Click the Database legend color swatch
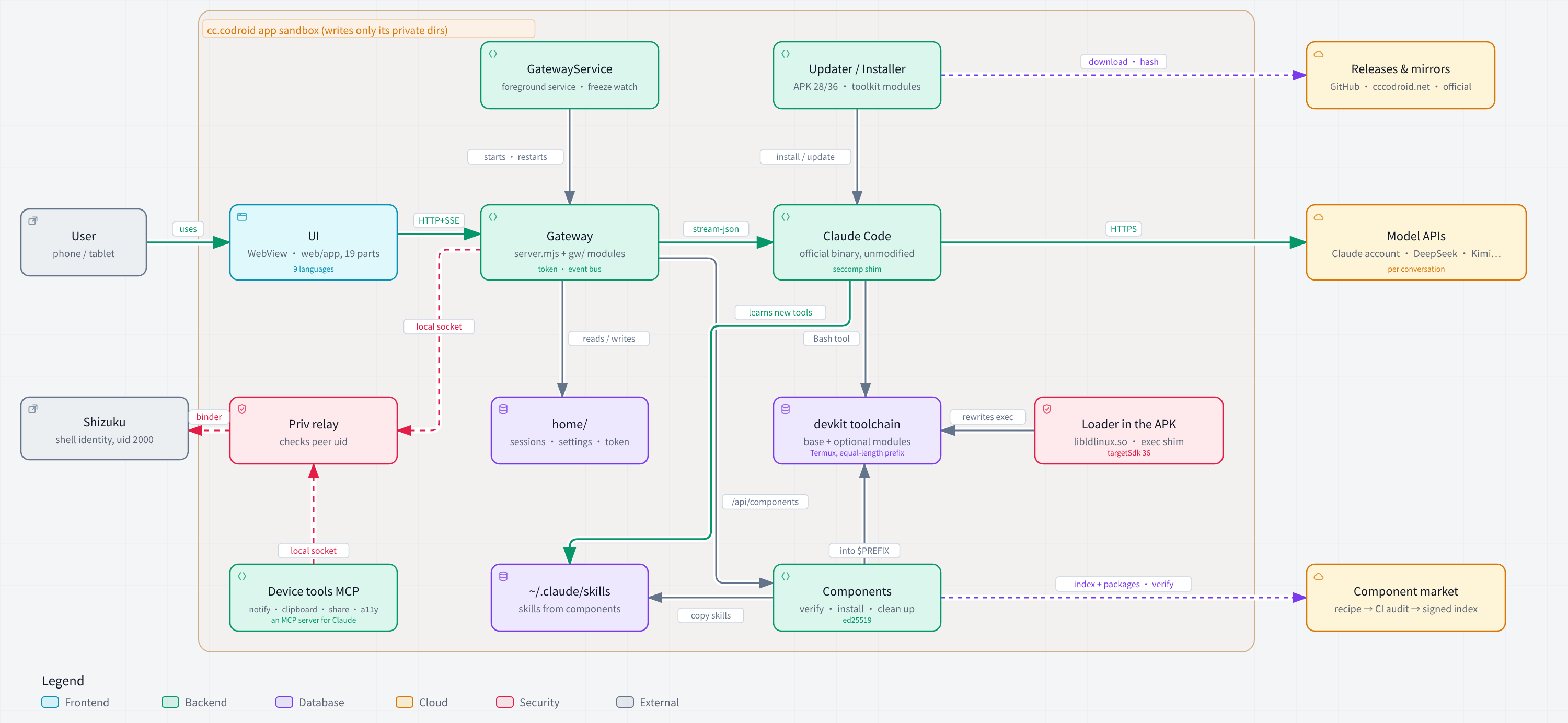1568x723 pixels. [284, 702]
